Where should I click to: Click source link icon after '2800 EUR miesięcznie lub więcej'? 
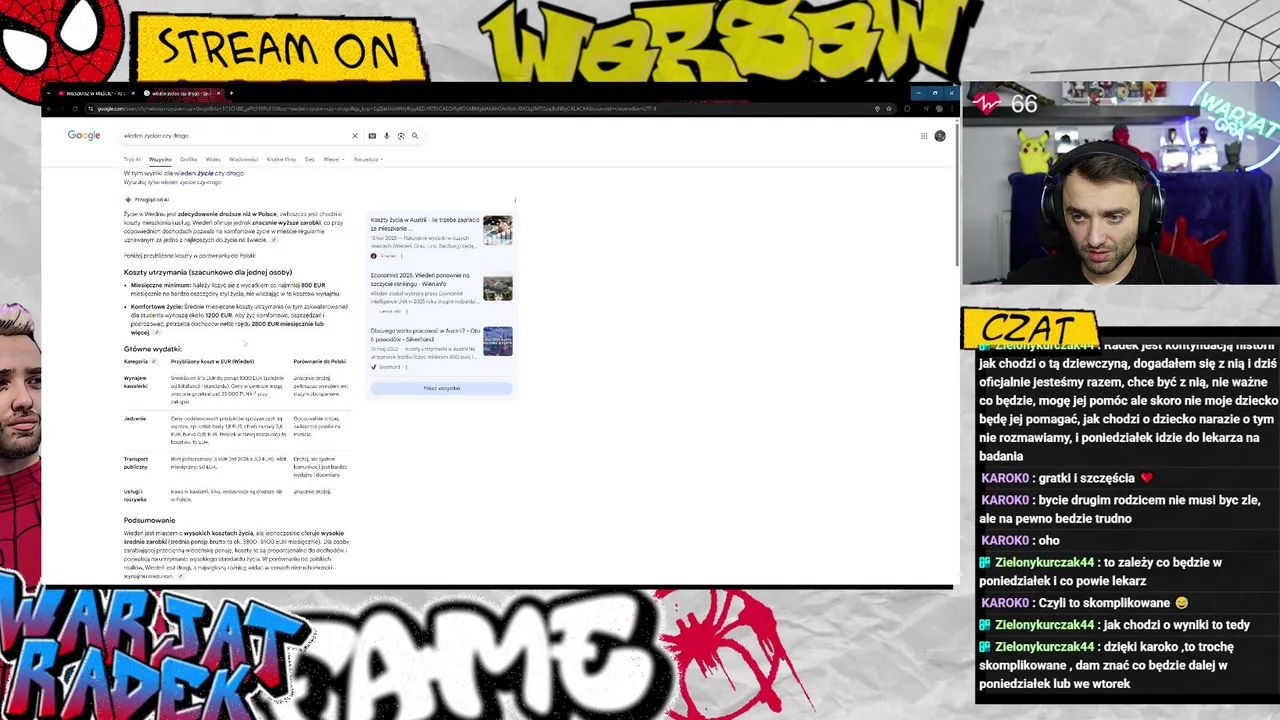[157, 332]
